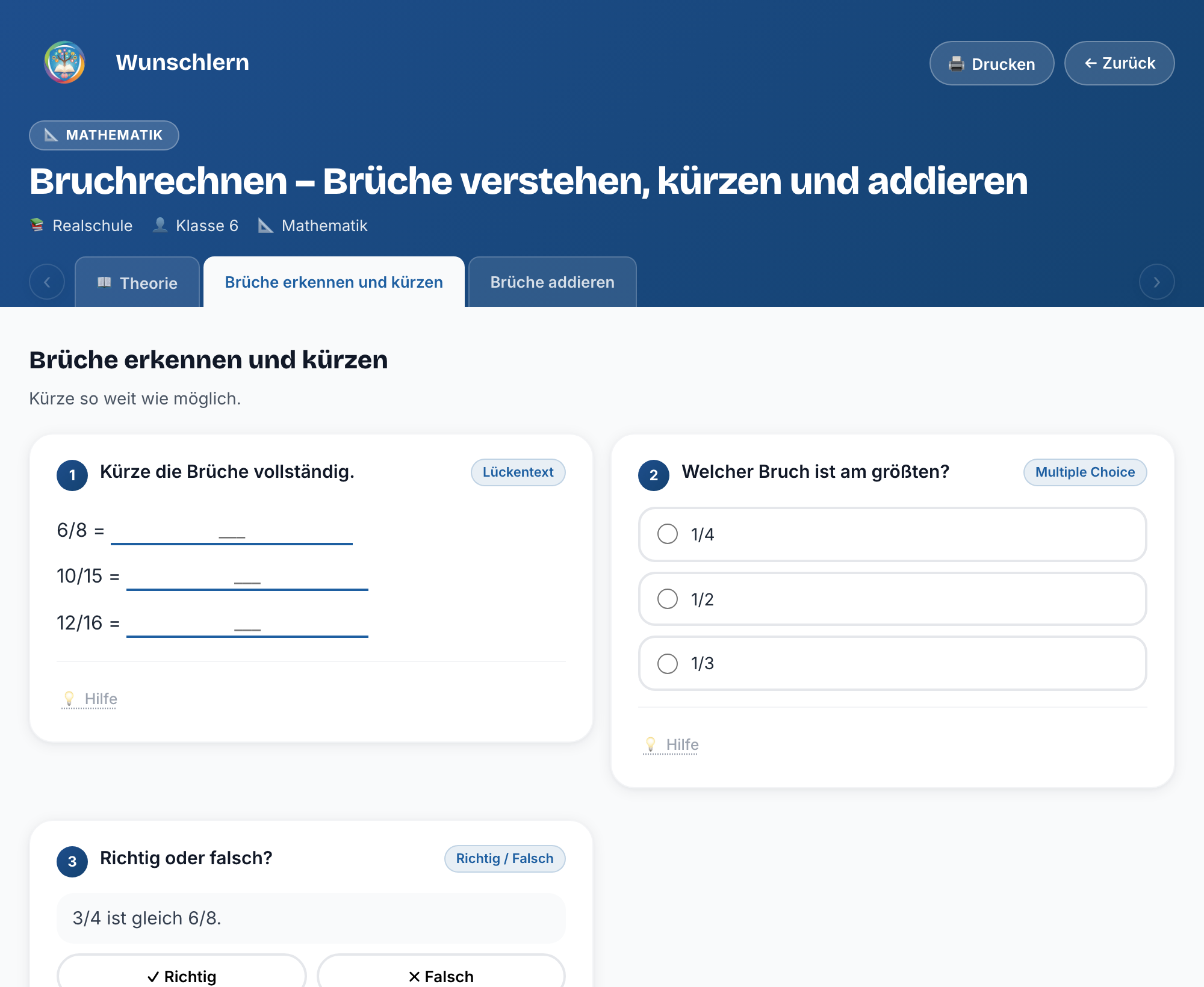Select the 1/4 answer option
The image size is (1204, 987).
pyautogui.click(x=892, y=534)
